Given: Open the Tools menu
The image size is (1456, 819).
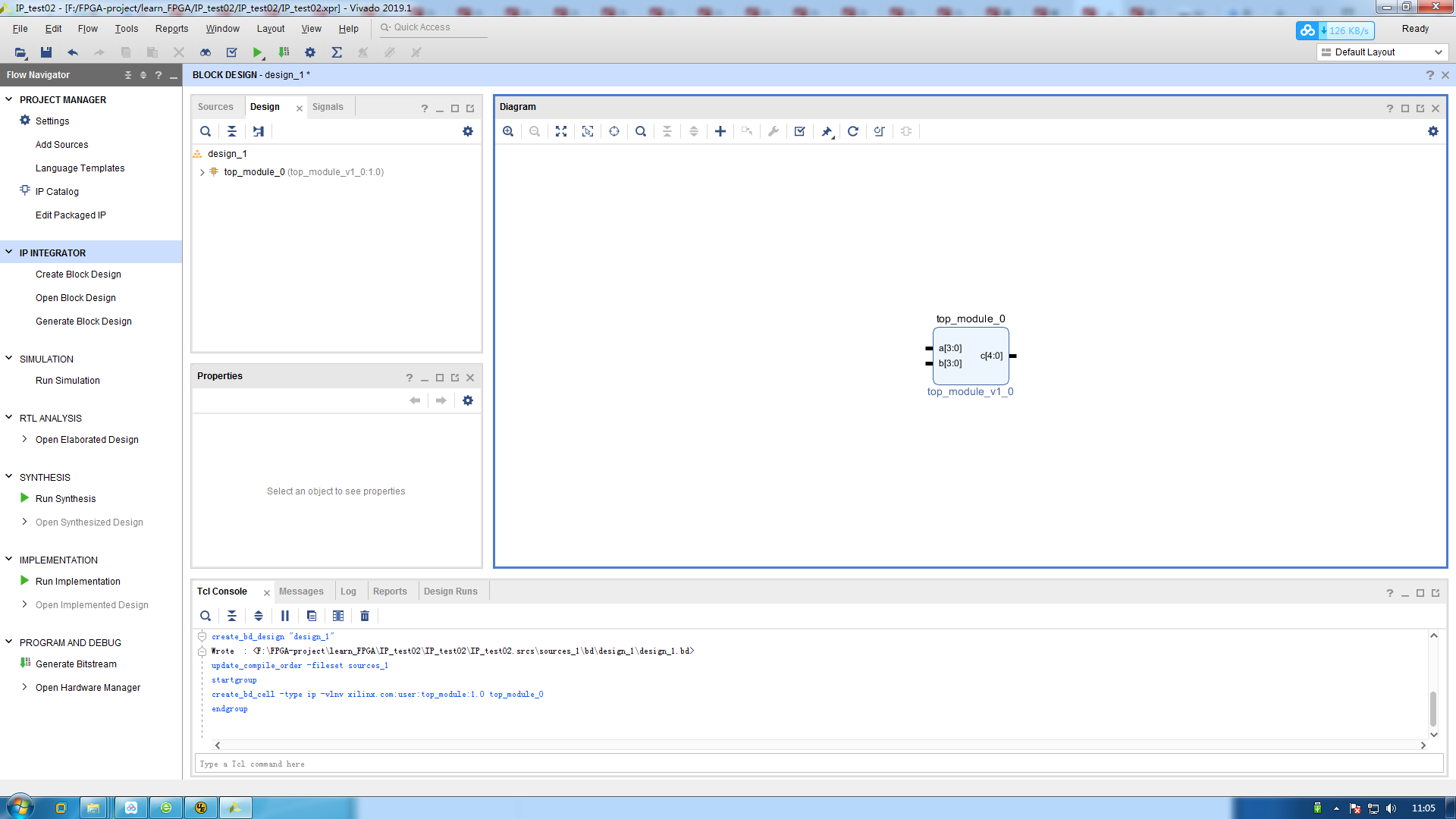Looking at the screenshot, I should [x=127, y=29].
